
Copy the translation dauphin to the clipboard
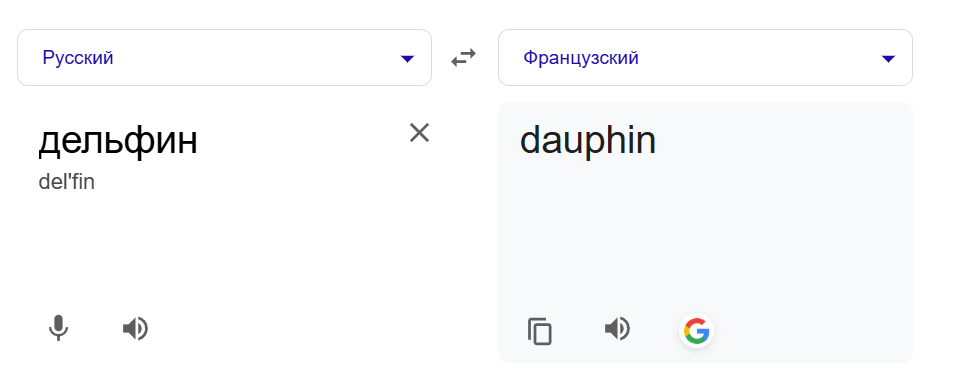[x=540, y=331]
